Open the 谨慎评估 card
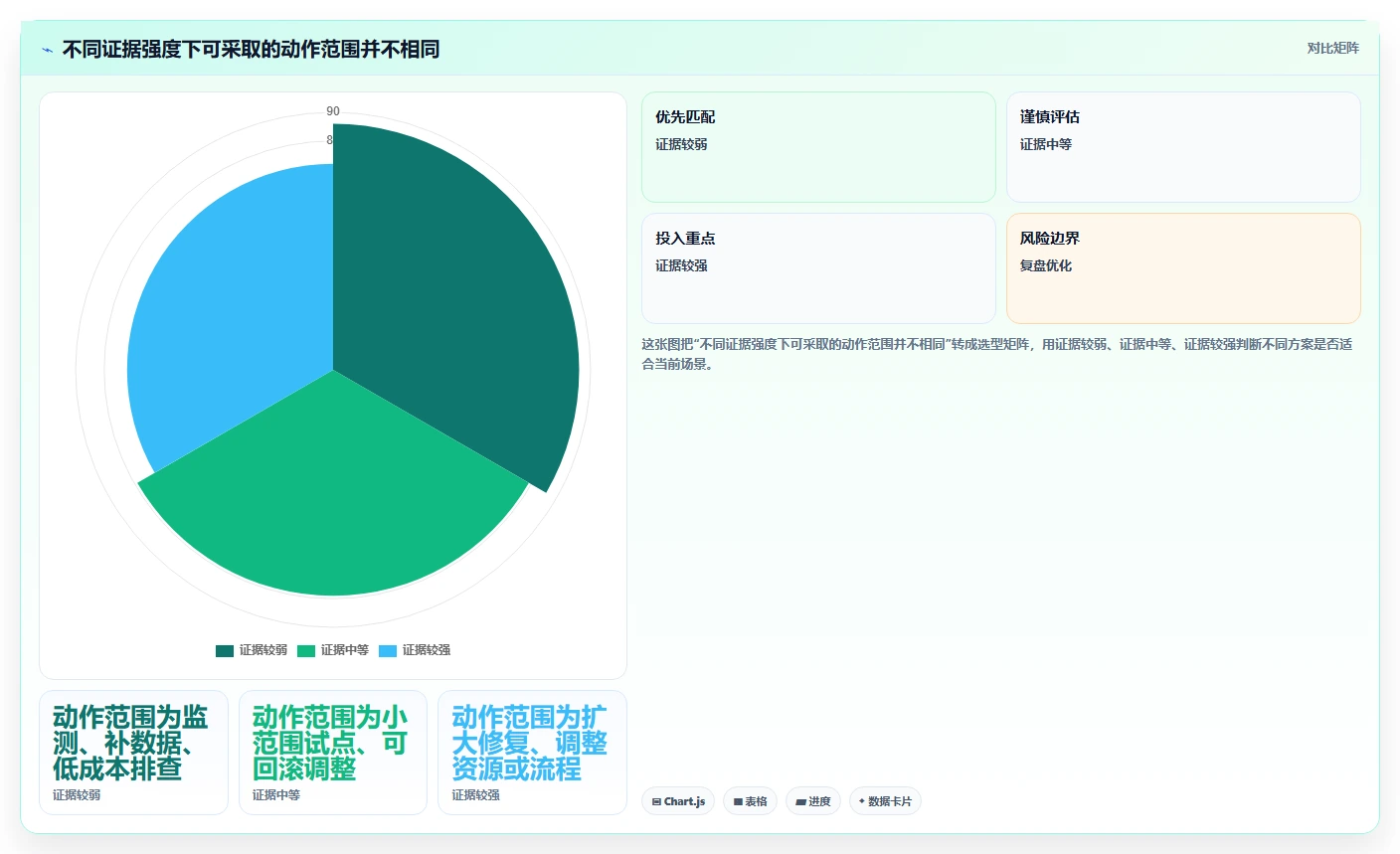 coord(1183,147)
